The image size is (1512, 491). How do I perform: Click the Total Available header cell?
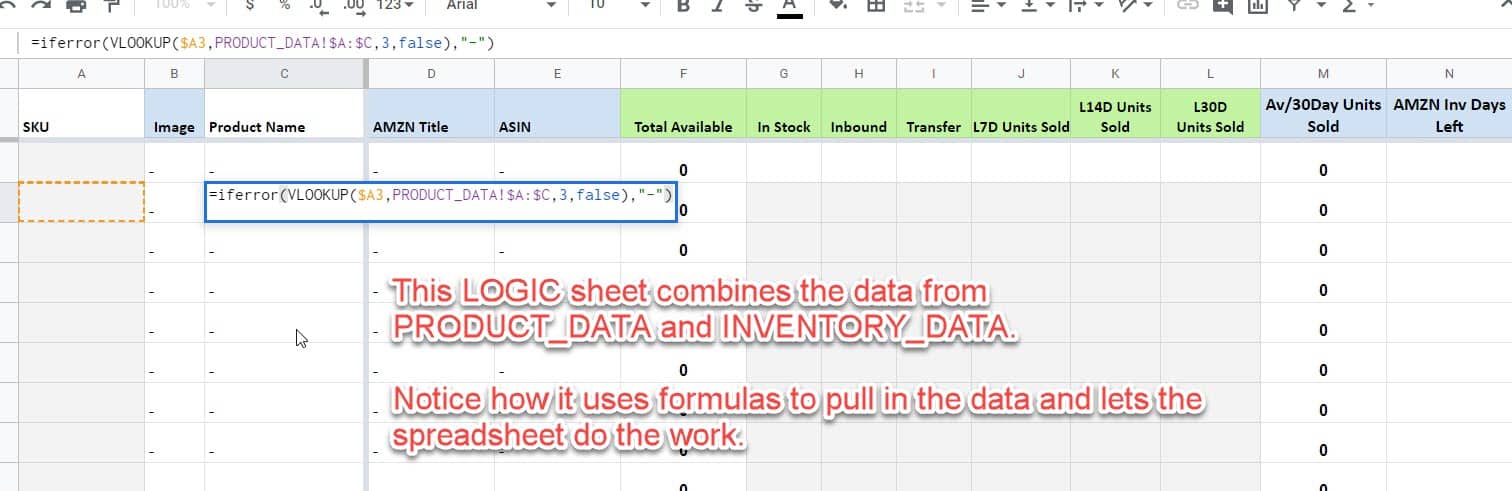(x=683, y=126)
